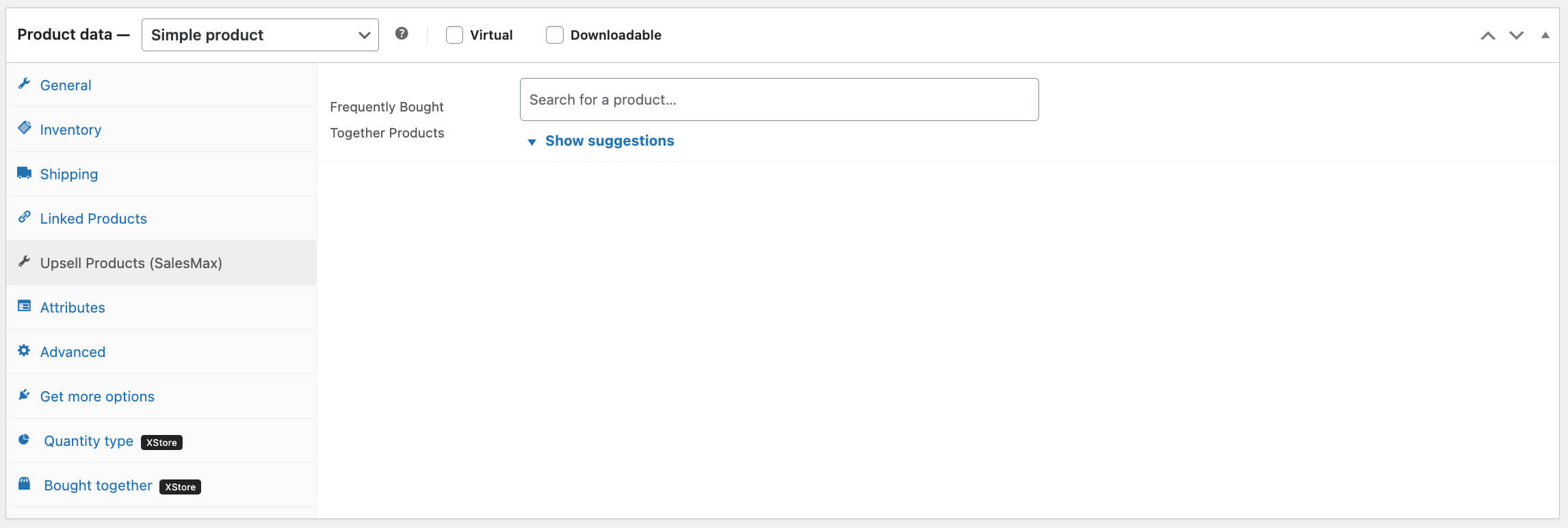Screen dimensions: 1568x528
Task: Enable the Virtual checkbox
Action: pyautogui.click(x=454, y=35)
